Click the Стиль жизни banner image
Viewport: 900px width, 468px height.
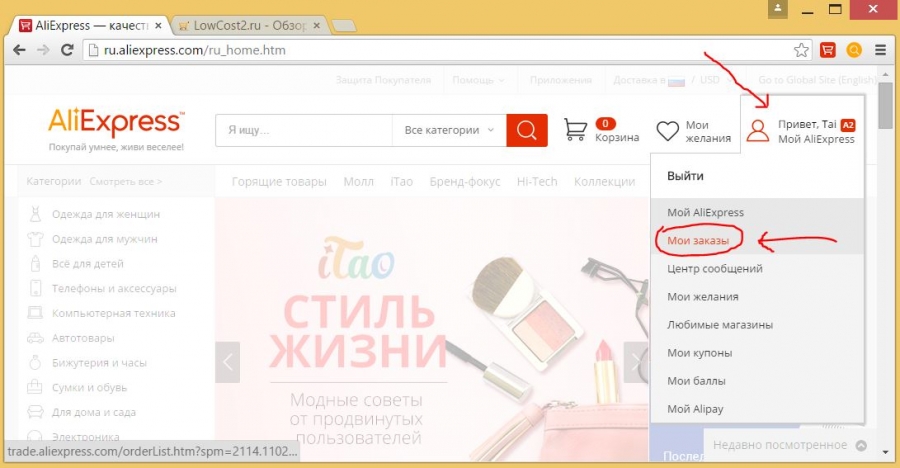(432, 329)
